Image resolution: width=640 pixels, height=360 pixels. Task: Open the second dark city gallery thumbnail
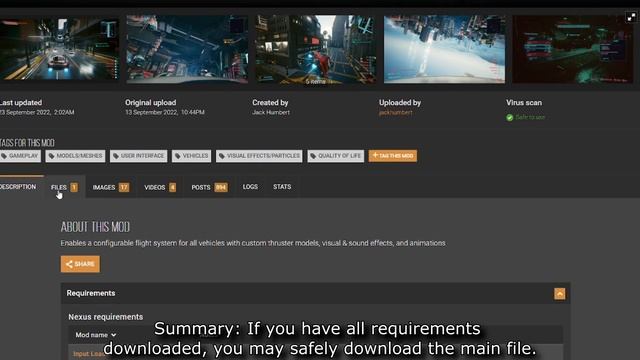pyautogui.click(x=187, y=49)
